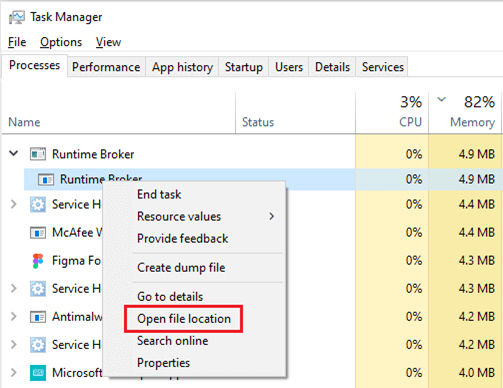Click the 3% CPU usage total

pyautogui.click(x=411, y=102)
